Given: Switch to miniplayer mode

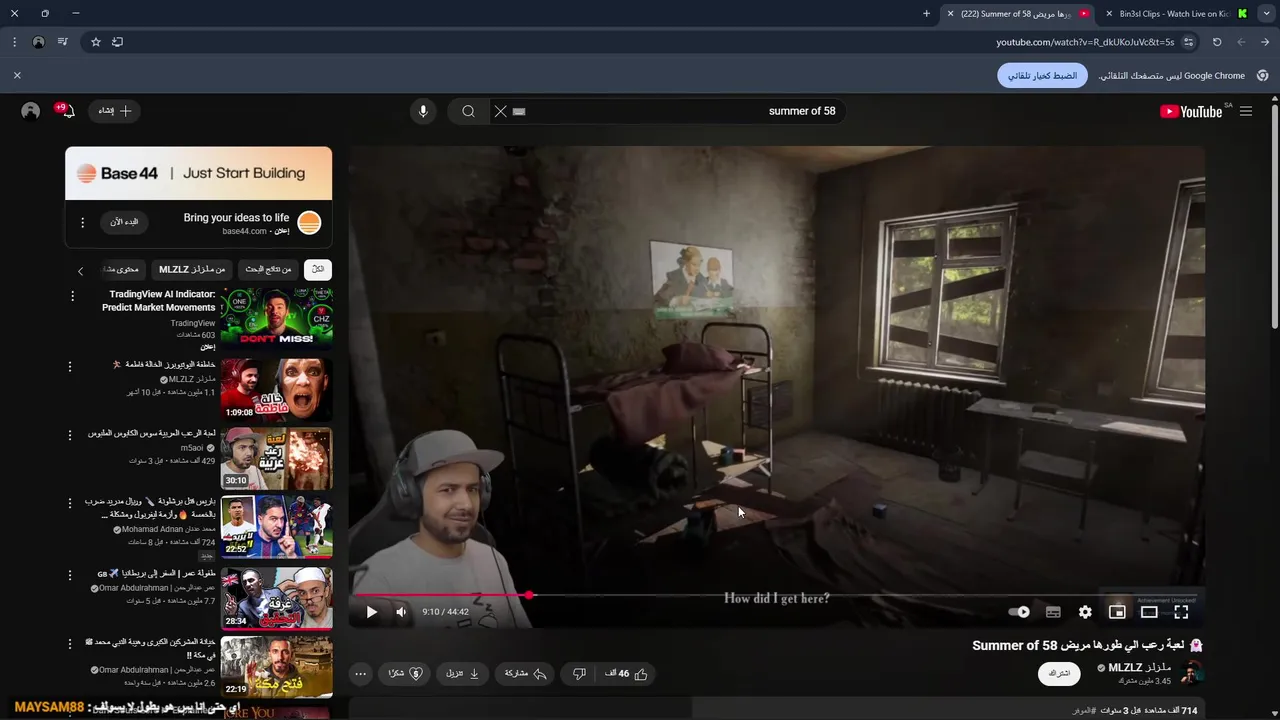Looking at the screenshot, I should click(x=1117, y=612).
